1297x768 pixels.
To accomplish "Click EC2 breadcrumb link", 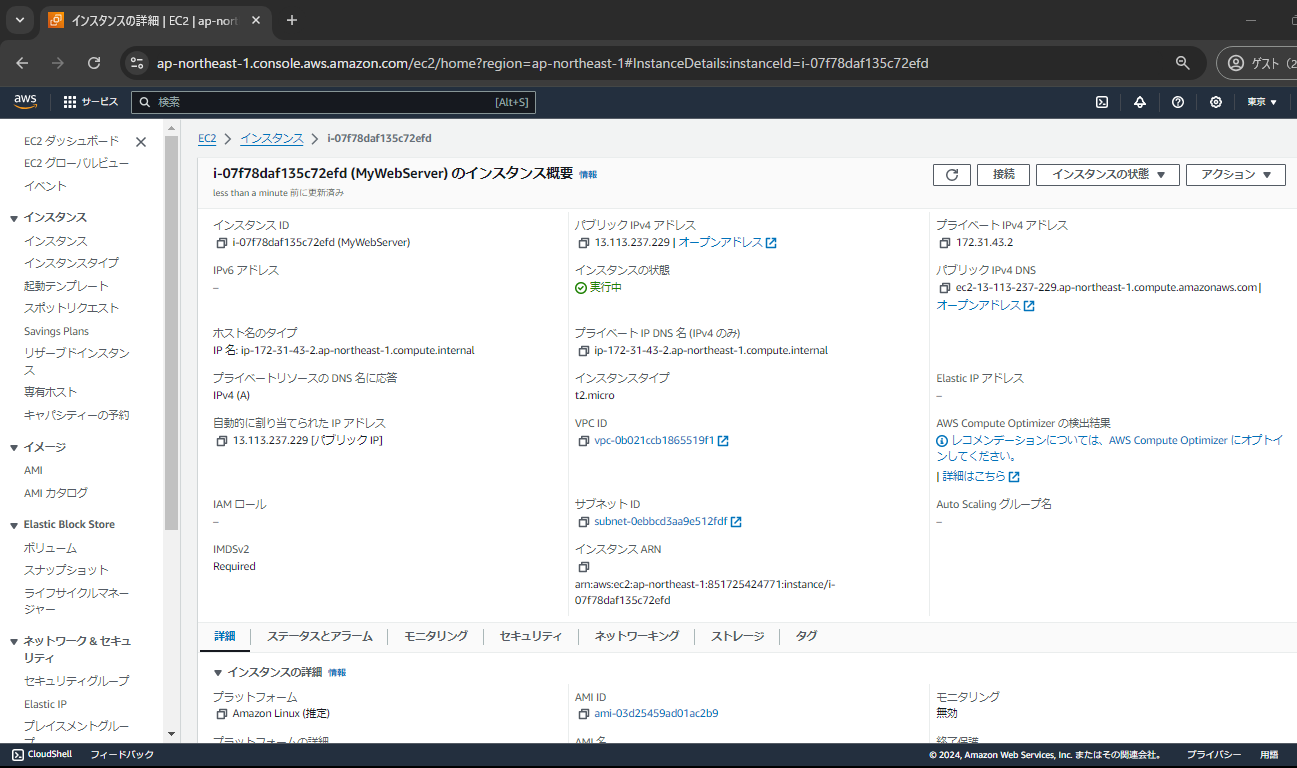I will tap(207, 138).
